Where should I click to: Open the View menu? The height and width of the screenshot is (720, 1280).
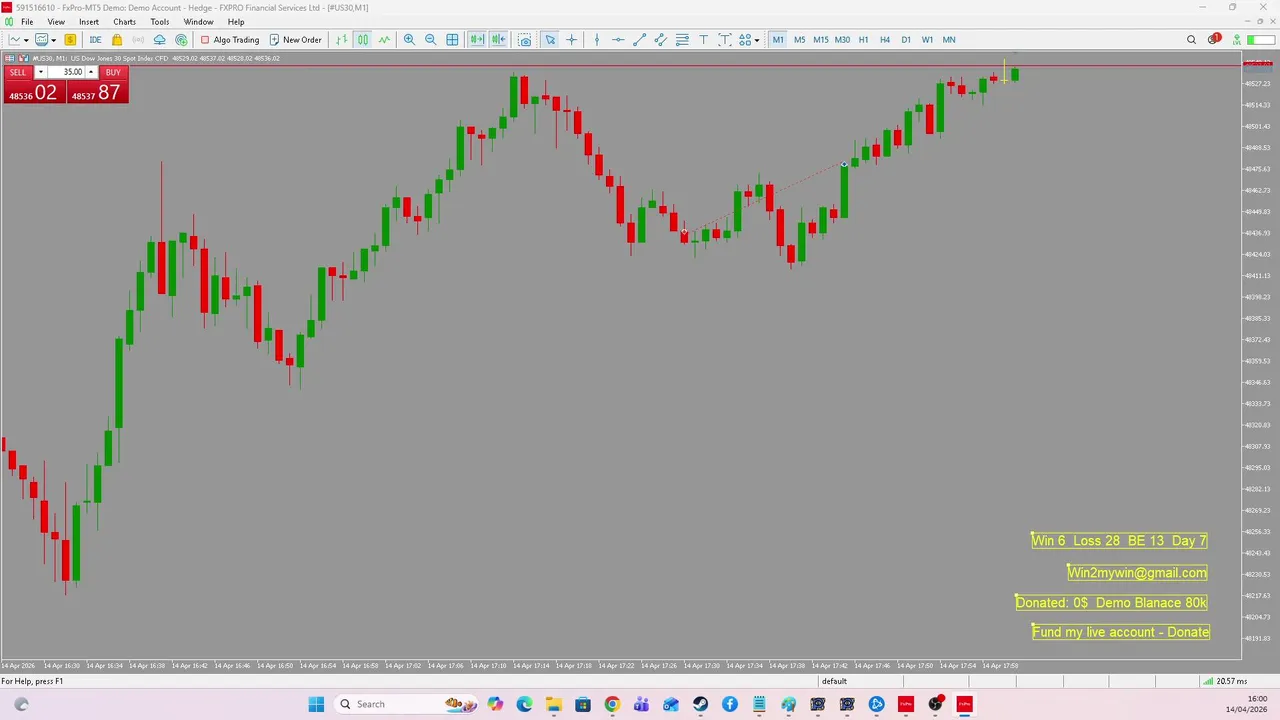click(x=56, y=22)
